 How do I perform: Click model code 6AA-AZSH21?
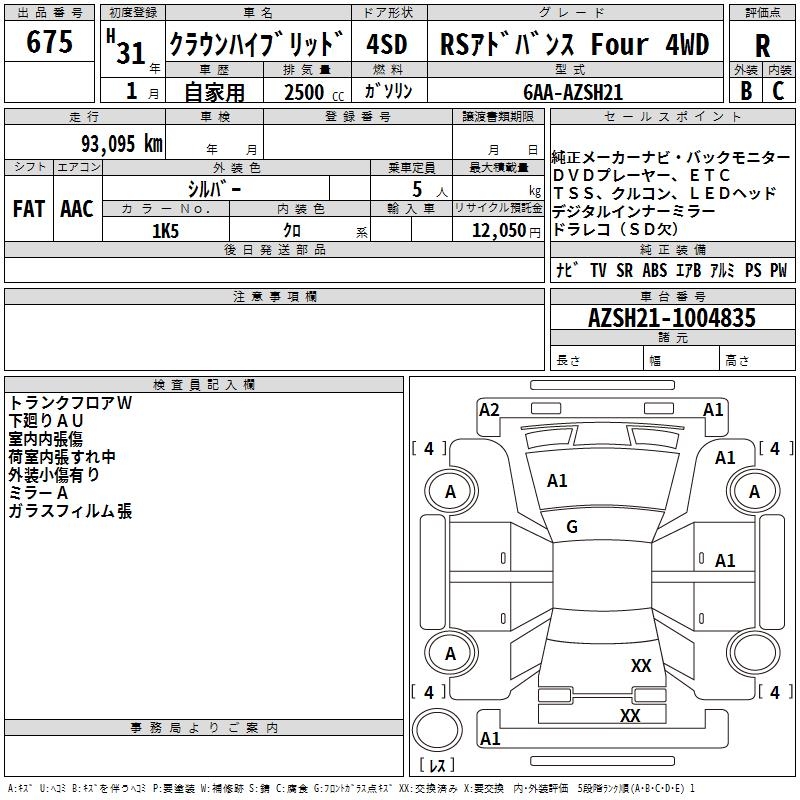[573, 92]
